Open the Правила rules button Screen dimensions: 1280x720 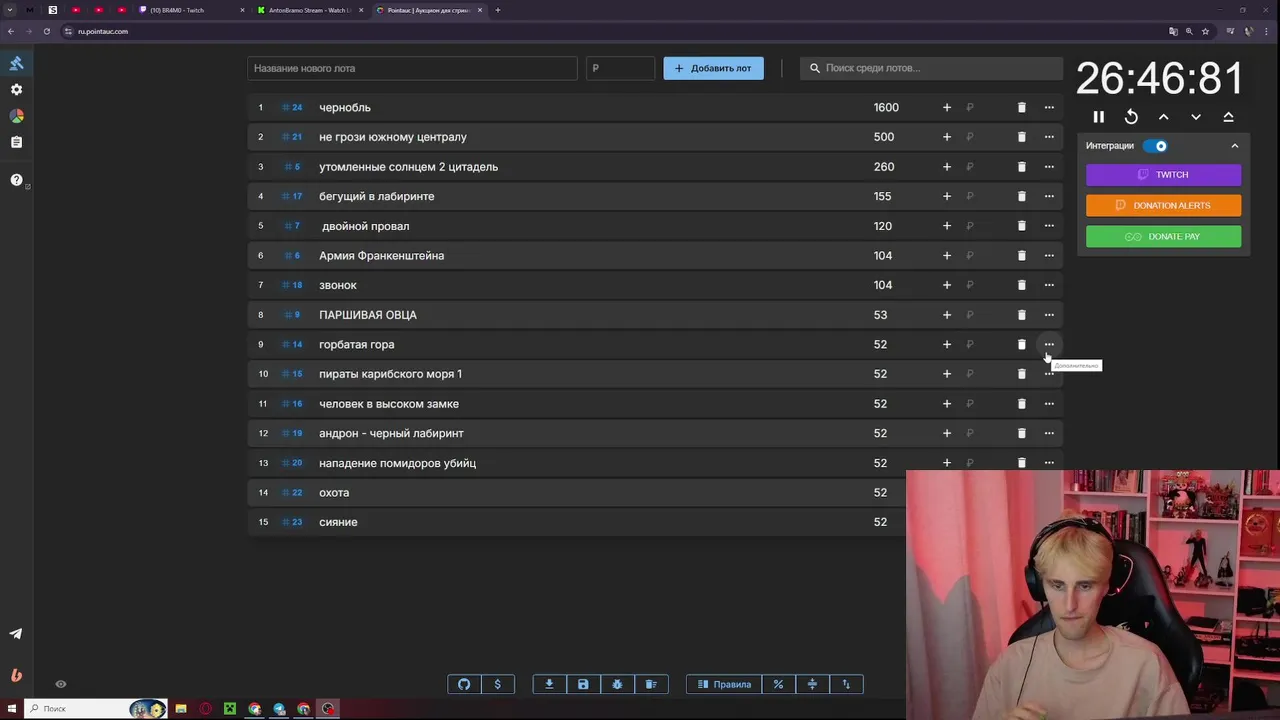point(724,684)
